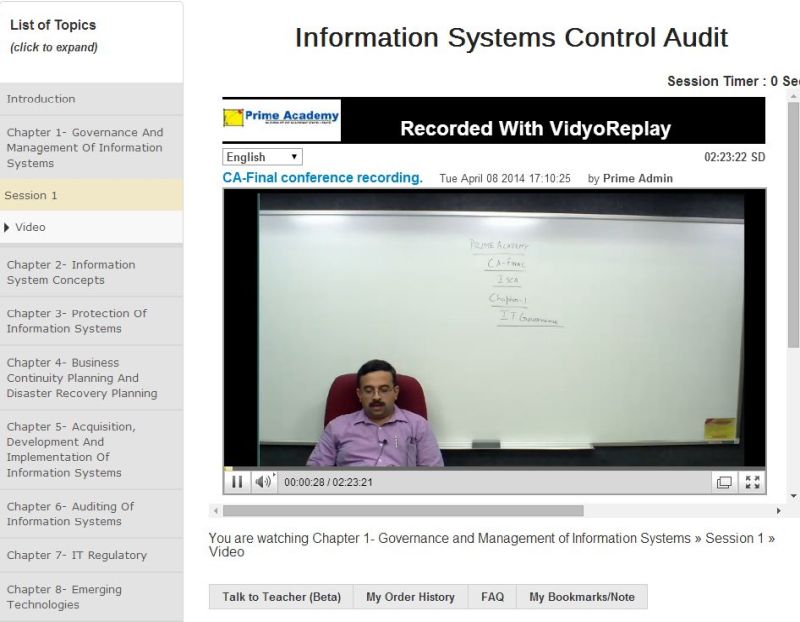Expand the Video item arrow under Session 1

pyautogui.click(x=8, y=227)
